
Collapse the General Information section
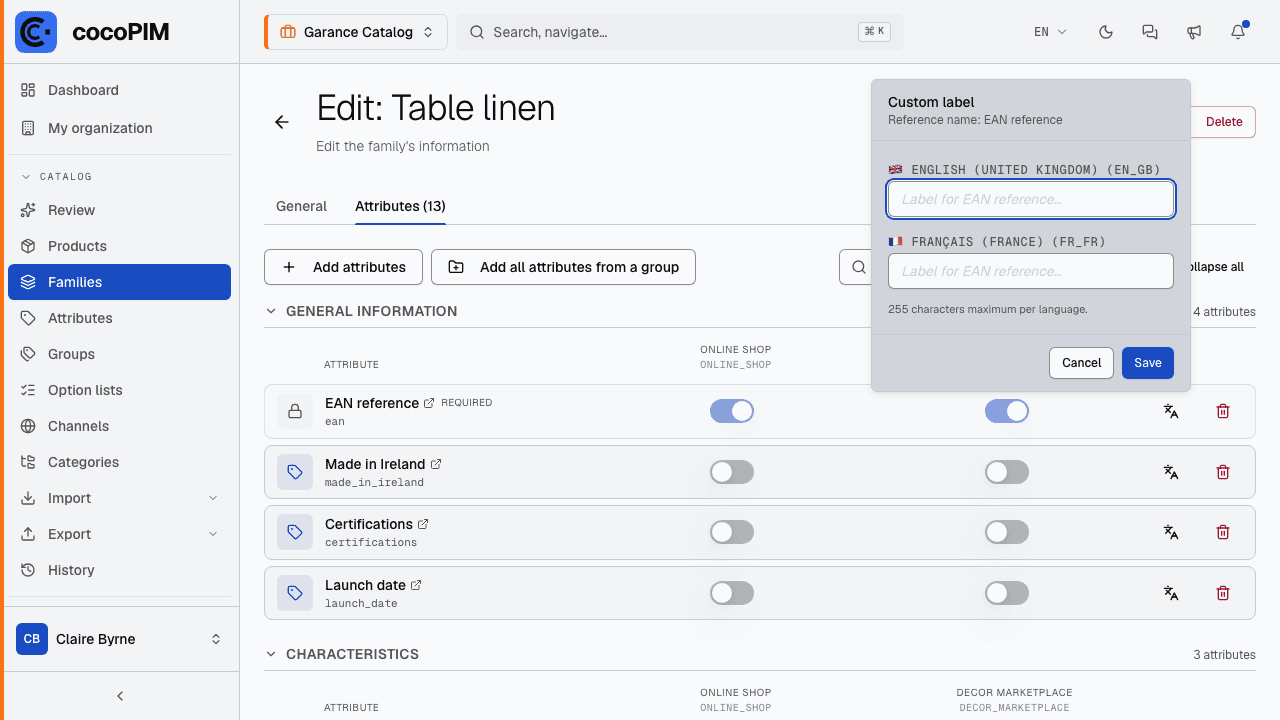pyautogui.click(x=270, y=311)
